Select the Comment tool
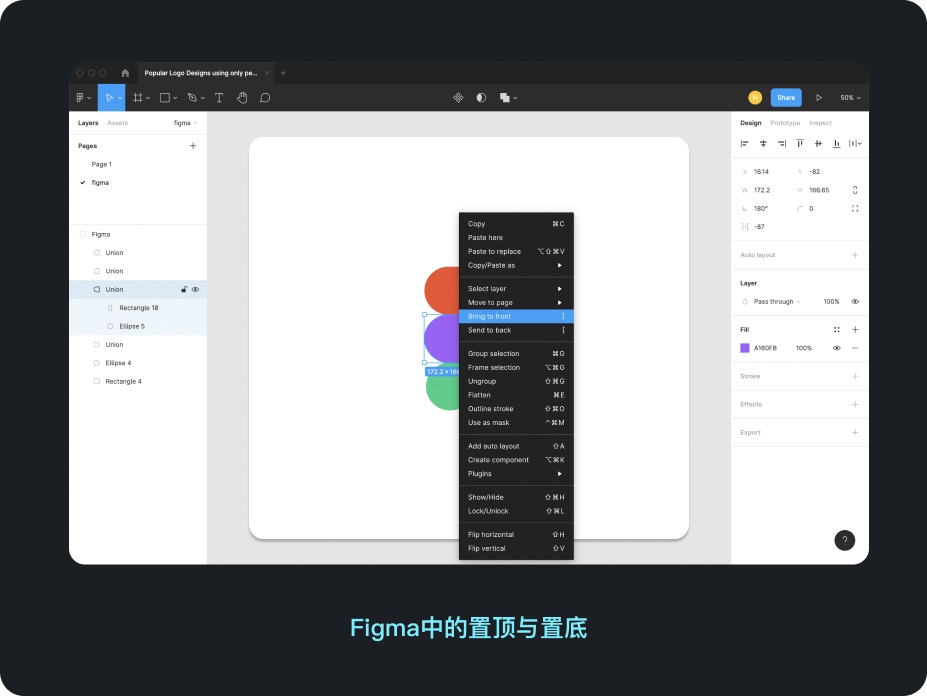Image resolution: width=927 pixels, height=696 pixels. (x=265, y=98)
